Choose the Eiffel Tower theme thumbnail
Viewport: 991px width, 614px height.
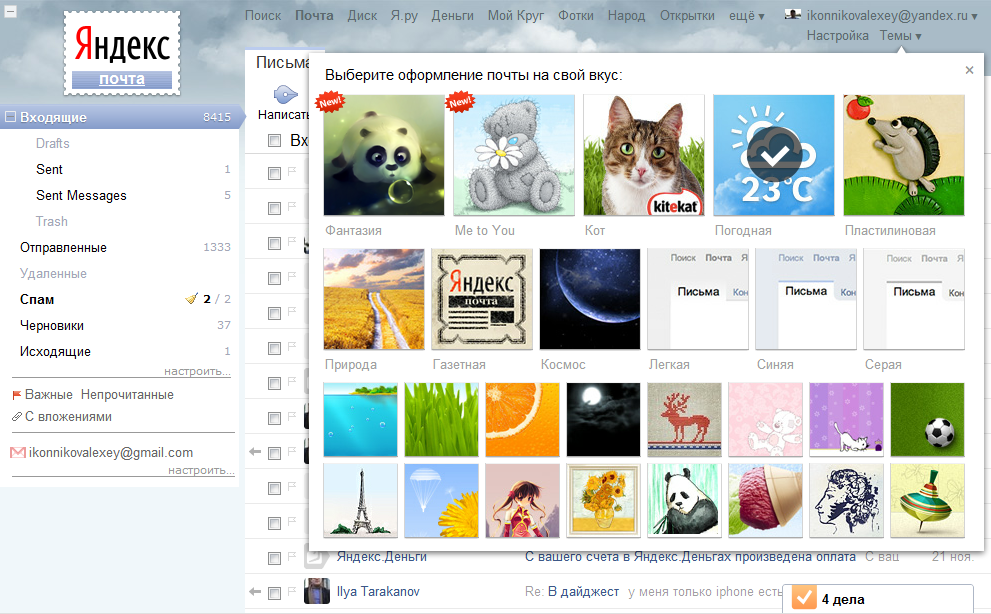[360, 500]
